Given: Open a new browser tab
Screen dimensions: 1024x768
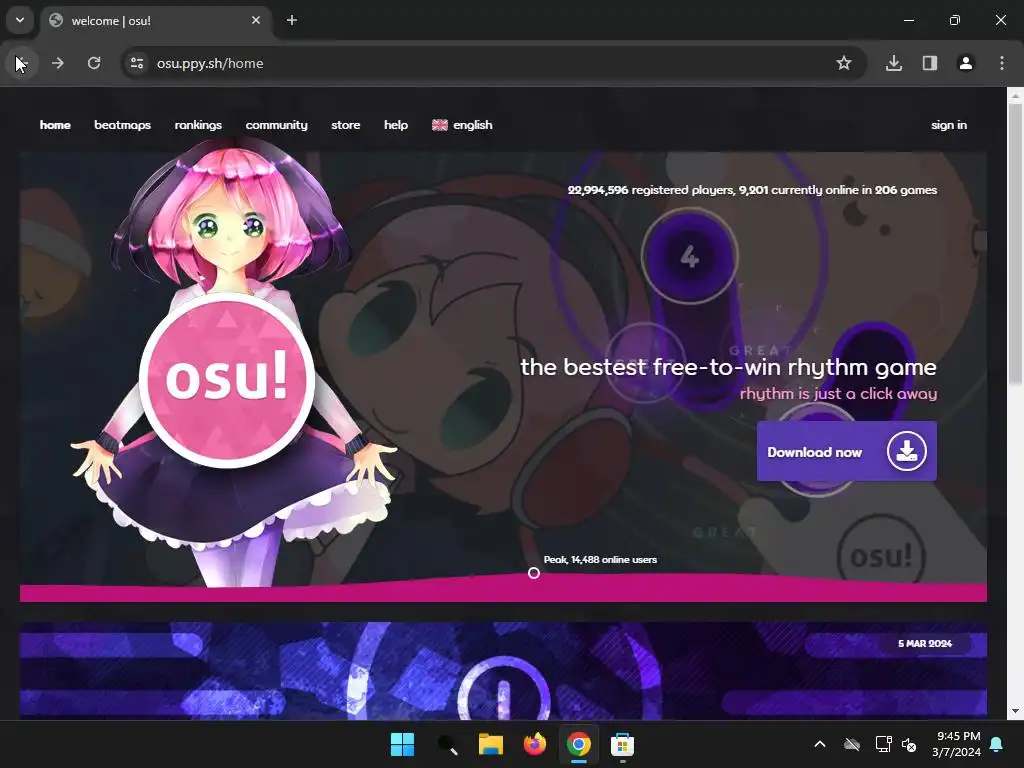Looking at the screenshot, I should pyautogui.click(x=292, y=20).
